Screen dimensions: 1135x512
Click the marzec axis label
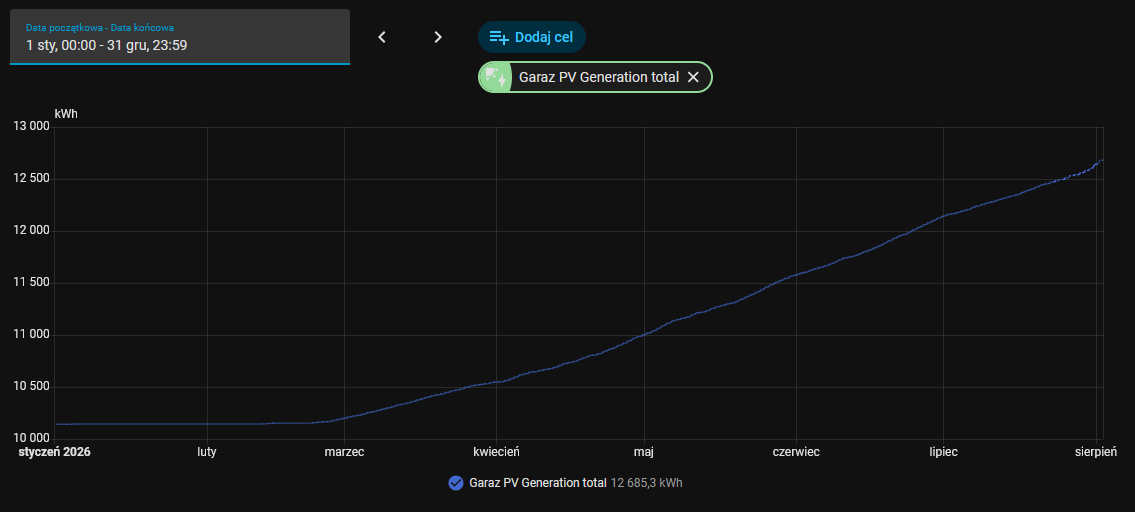coord(344,452)
